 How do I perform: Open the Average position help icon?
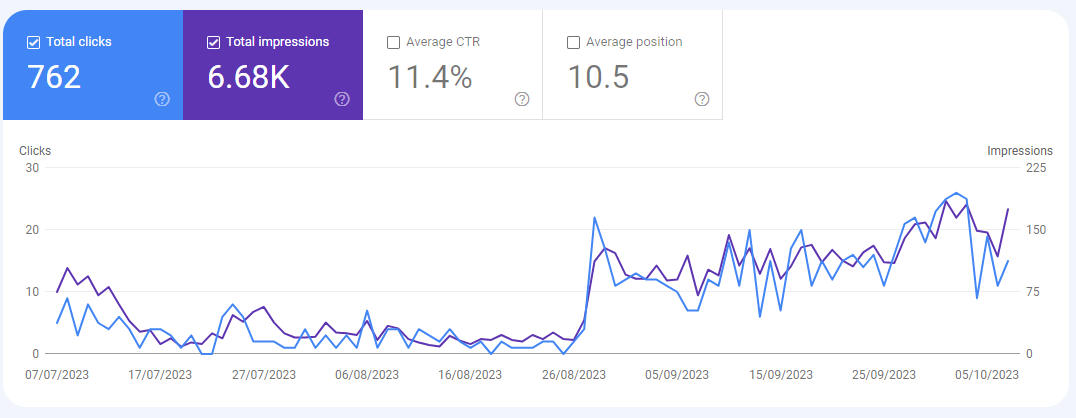coord(702,99)
